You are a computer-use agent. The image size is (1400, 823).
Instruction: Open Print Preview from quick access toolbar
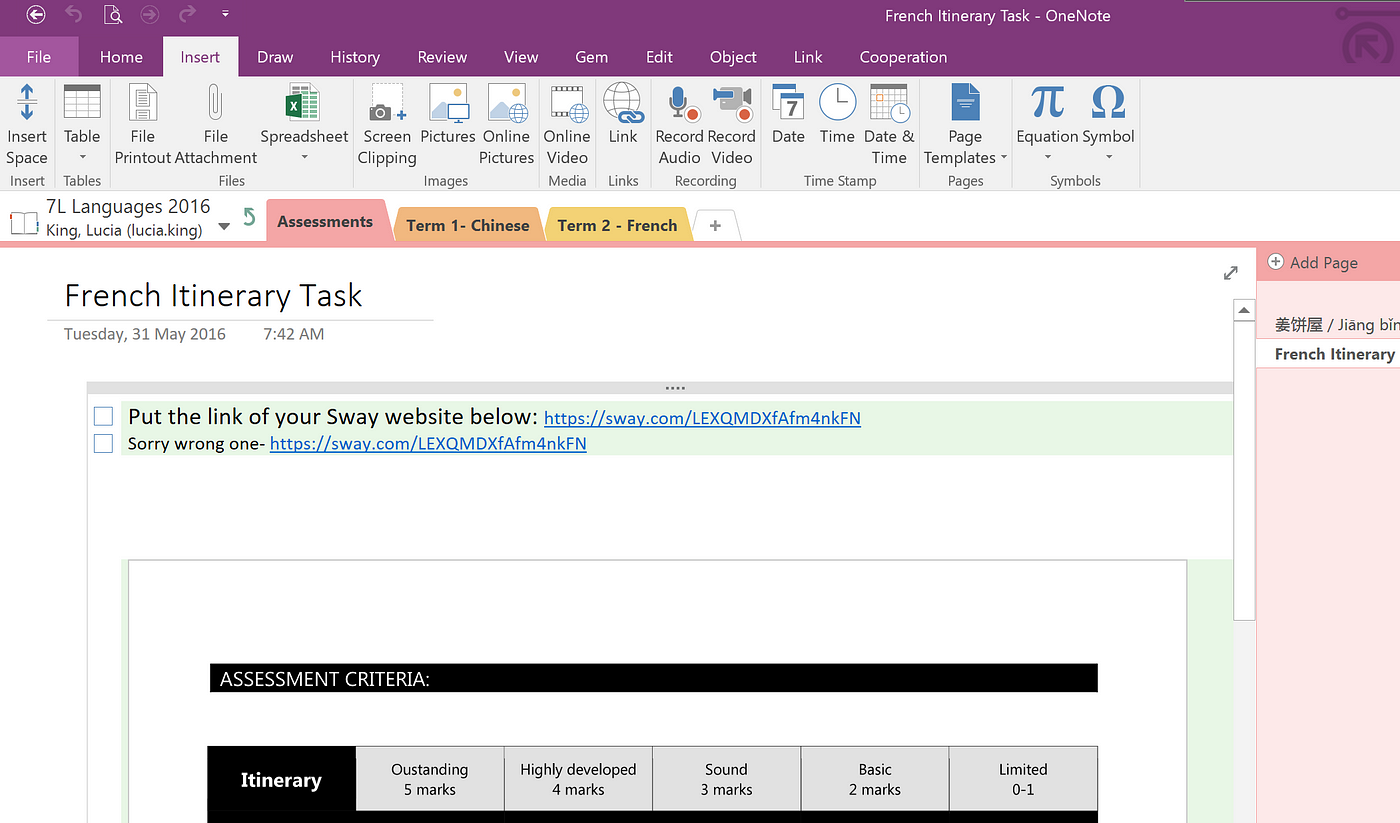coord(113,15)
